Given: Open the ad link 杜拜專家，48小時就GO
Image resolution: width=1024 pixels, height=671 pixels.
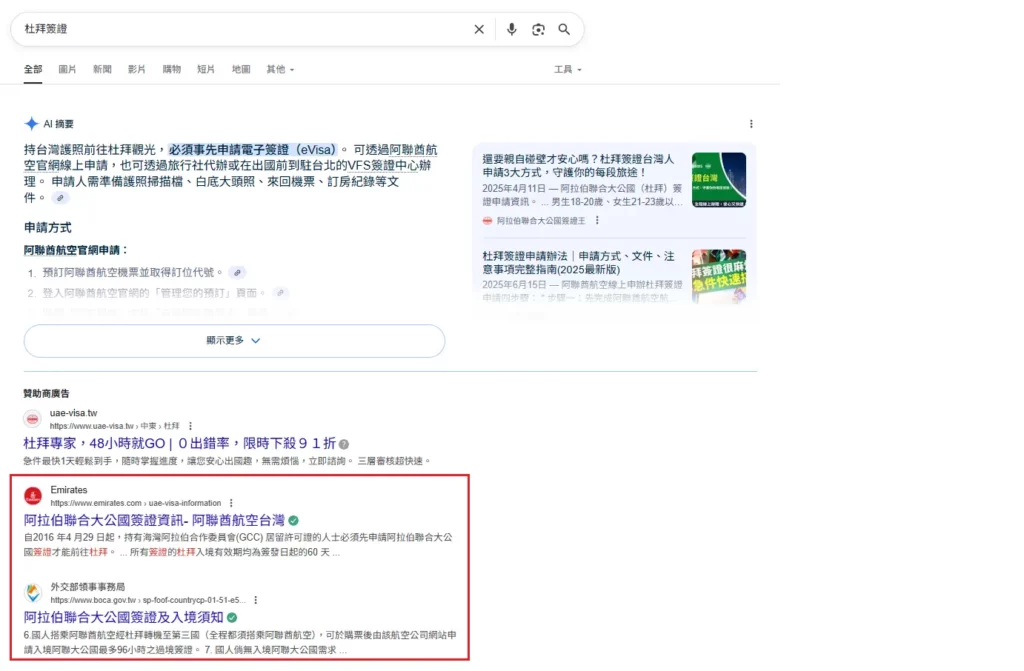Looking at the screenshot, I should click(x=180, y=444).
